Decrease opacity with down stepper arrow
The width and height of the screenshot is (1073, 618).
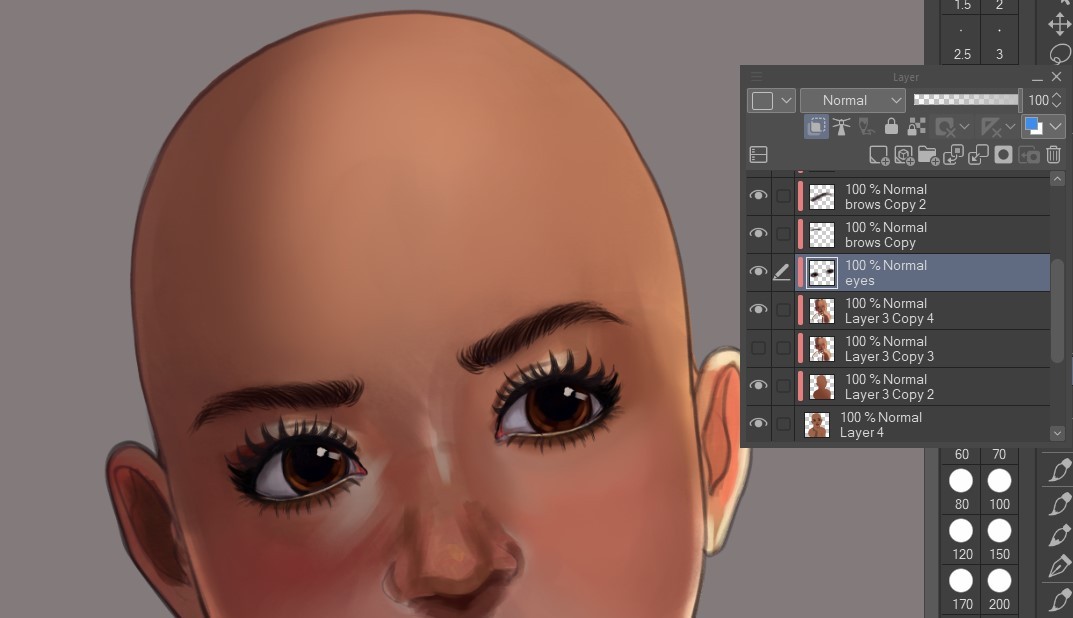(1057, 105)
